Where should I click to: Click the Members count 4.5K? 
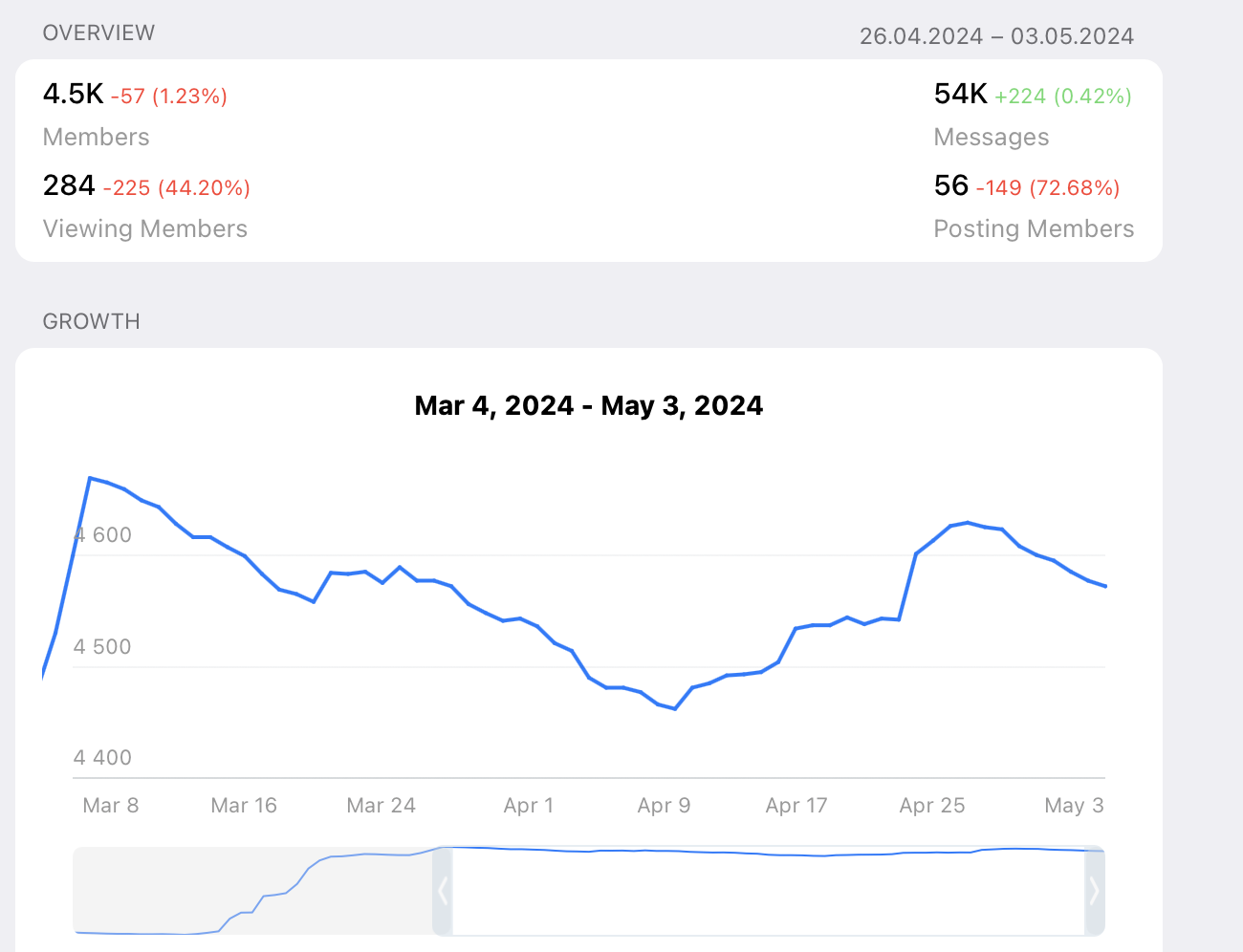73,94
